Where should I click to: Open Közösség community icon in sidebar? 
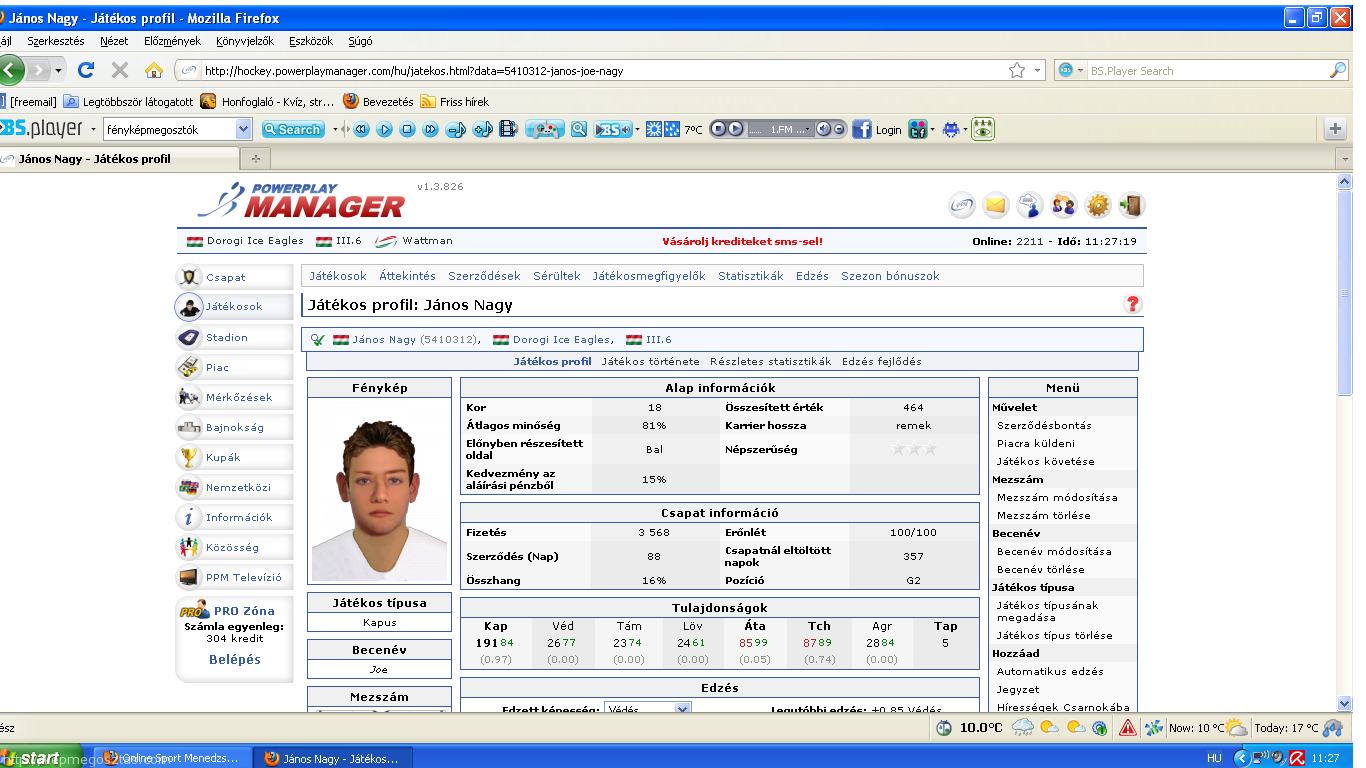coord(188,547)
